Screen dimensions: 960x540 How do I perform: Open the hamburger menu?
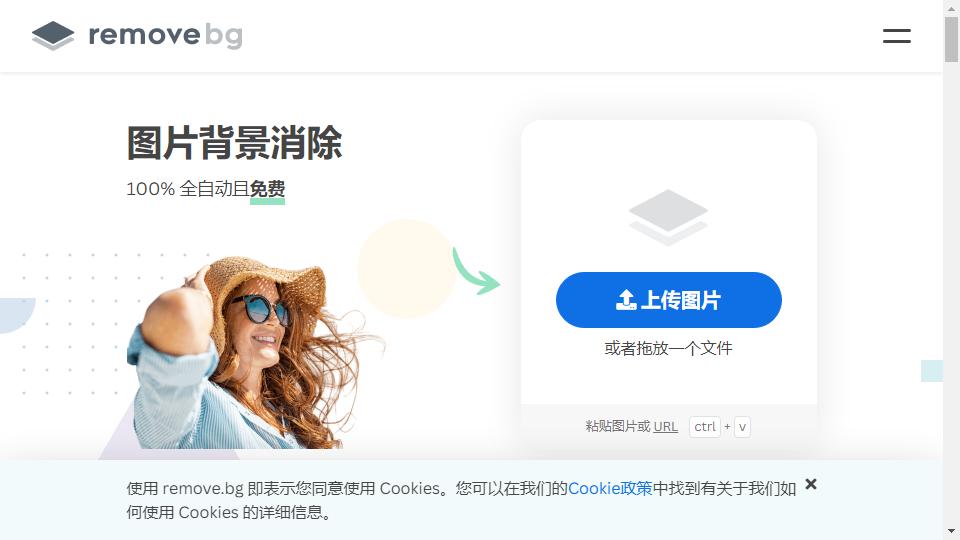pos(896,36)
